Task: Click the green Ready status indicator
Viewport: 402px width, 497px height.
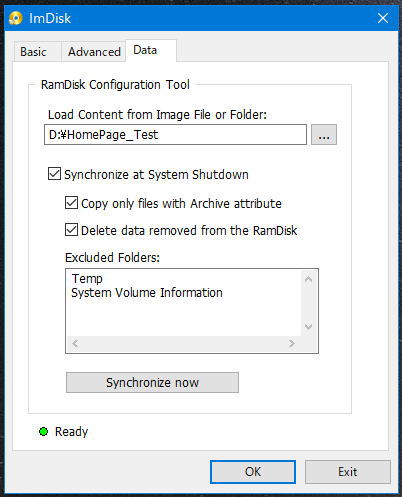Action: (x=43, y=432)
